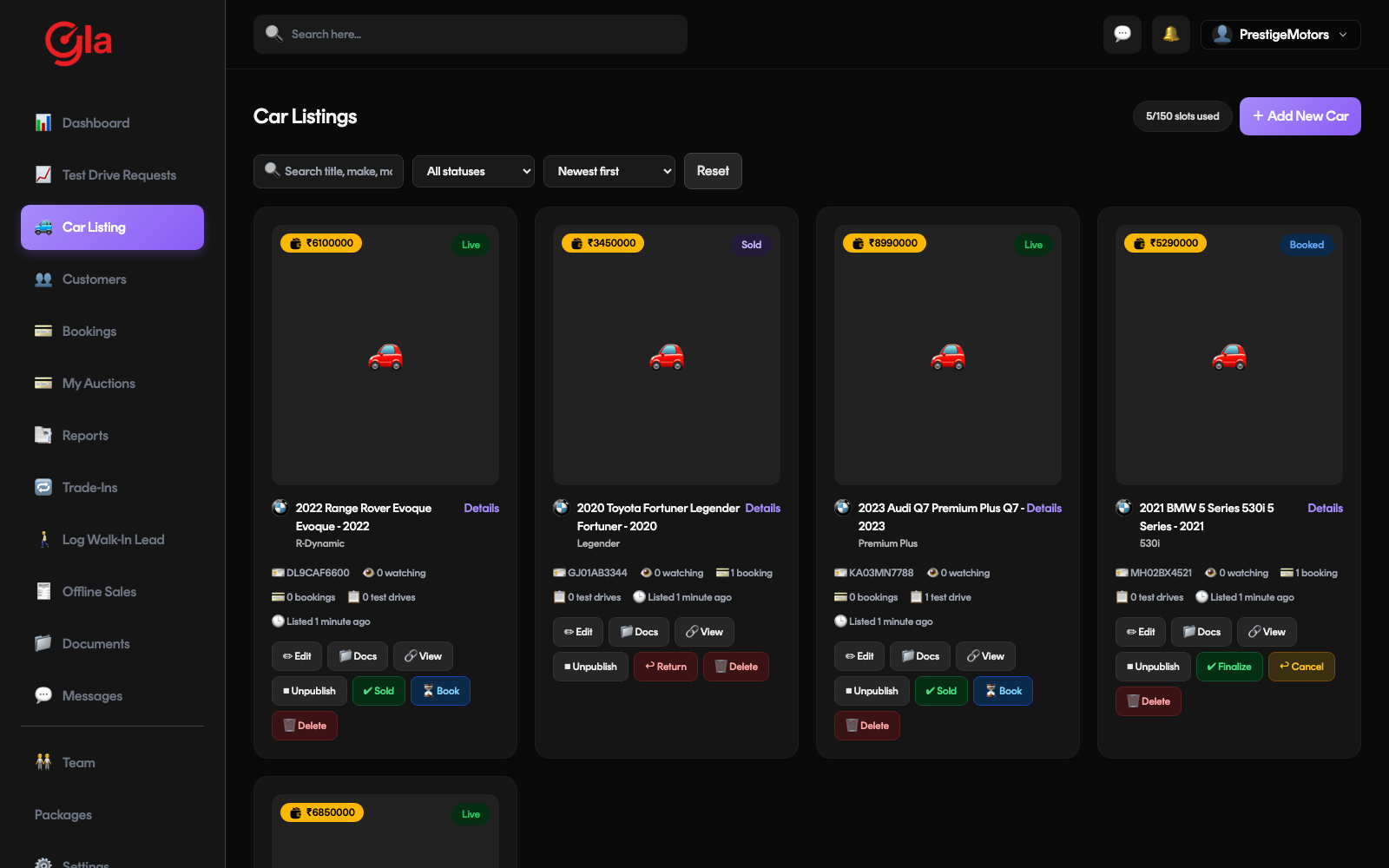Viewport: 1389px width, 868px height.
Task: Delete the Range Rover Evoque listing
Action: pyautogui.click(x=305, y=726)
